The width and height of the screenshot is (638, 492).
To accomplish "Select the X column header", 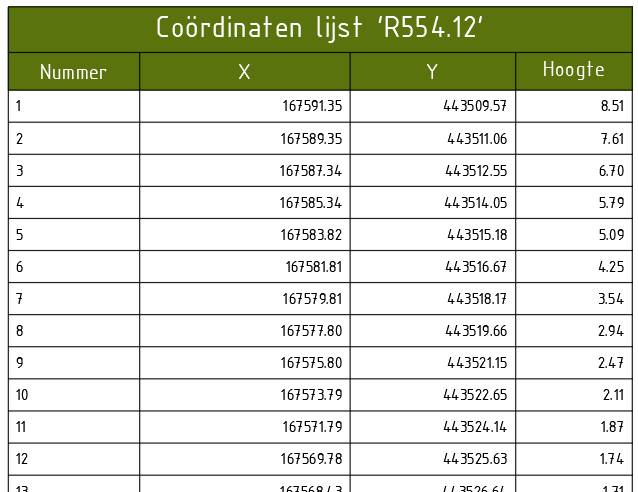I will (244, 72).
